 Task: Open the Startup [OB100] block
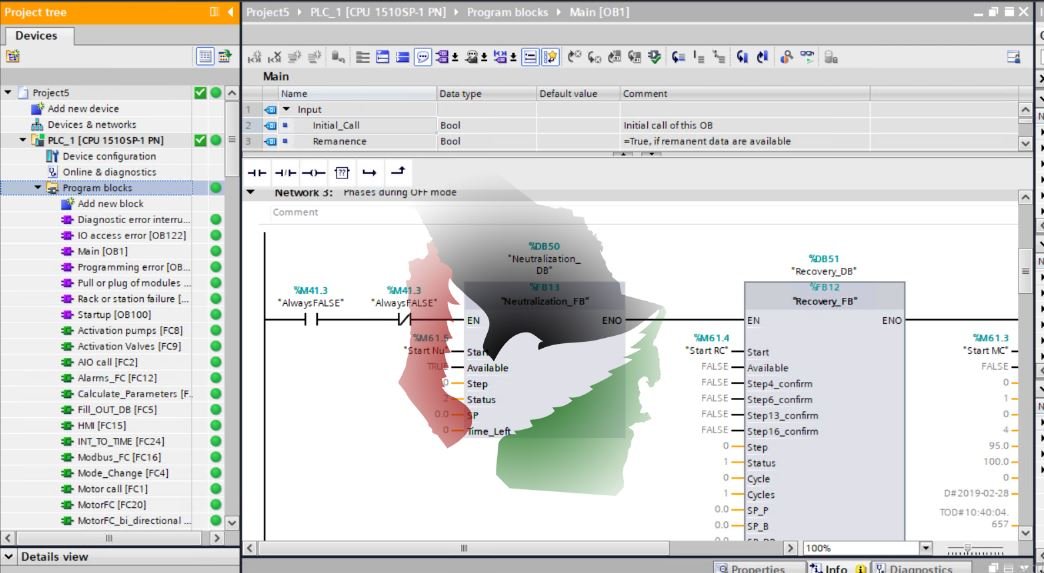coord(115,315)
